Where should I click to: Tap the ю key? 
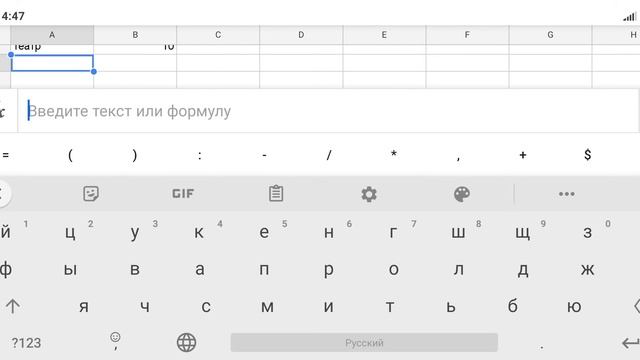pos(574,306)
